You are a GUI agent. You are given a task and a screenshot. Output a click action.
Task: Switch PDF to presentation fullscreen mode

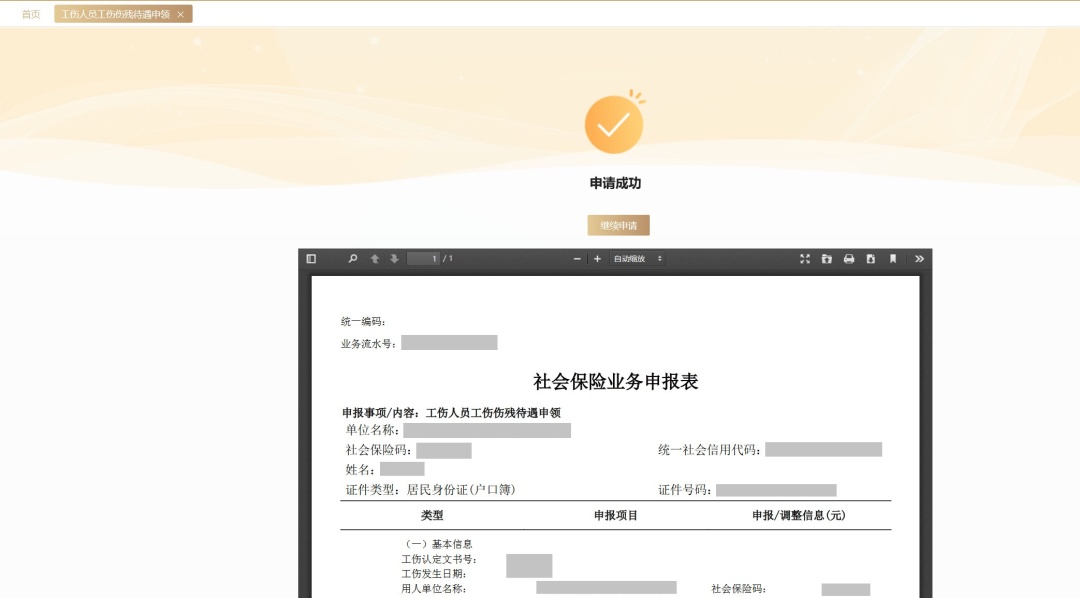pos(805,259)
